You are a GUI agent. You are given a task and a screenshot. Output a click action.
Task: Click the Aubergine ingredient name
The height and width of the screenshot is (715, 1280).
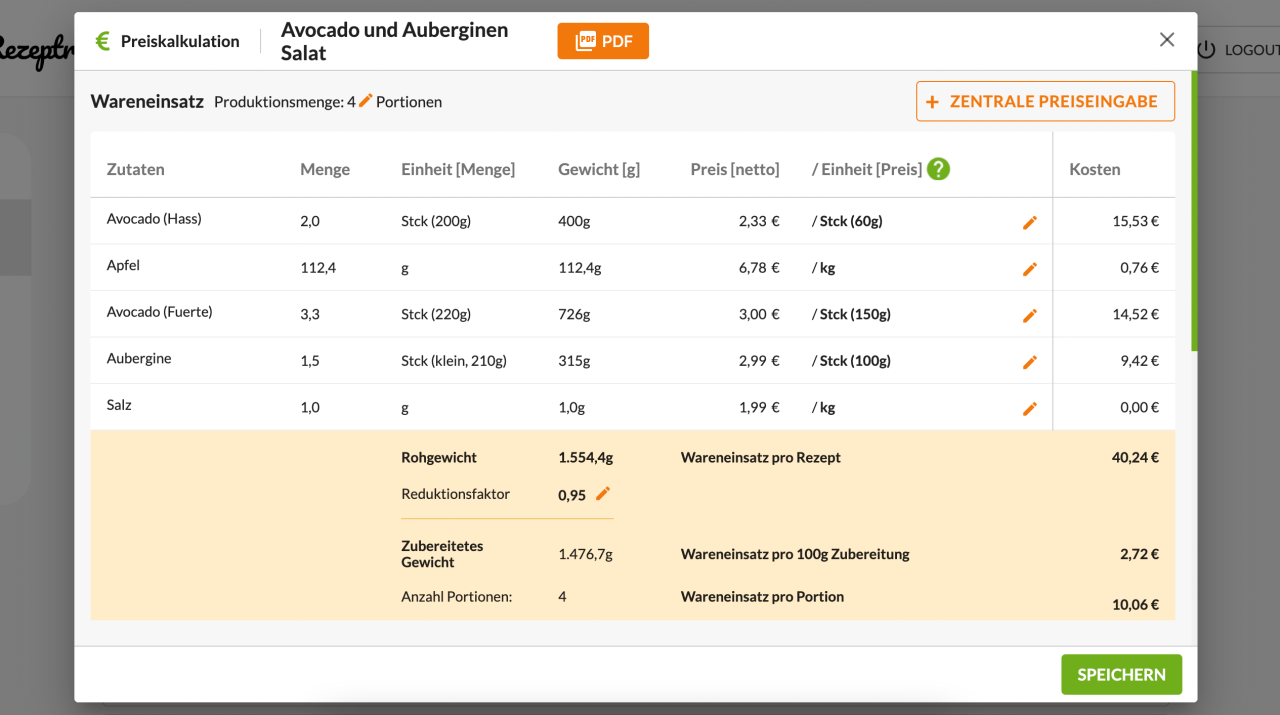(x=139, y=359)
